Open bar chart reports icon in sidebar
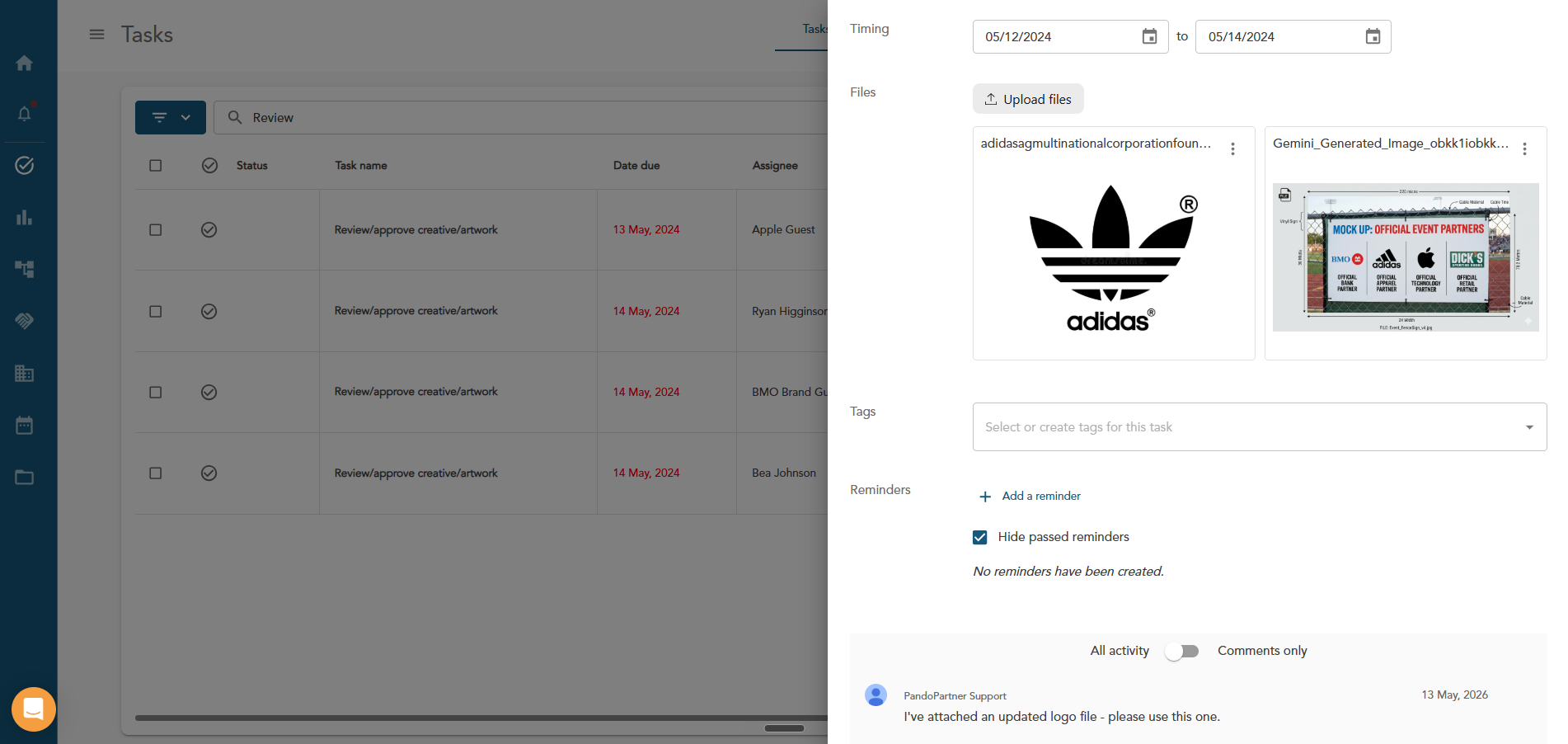 tap(25, 217)
